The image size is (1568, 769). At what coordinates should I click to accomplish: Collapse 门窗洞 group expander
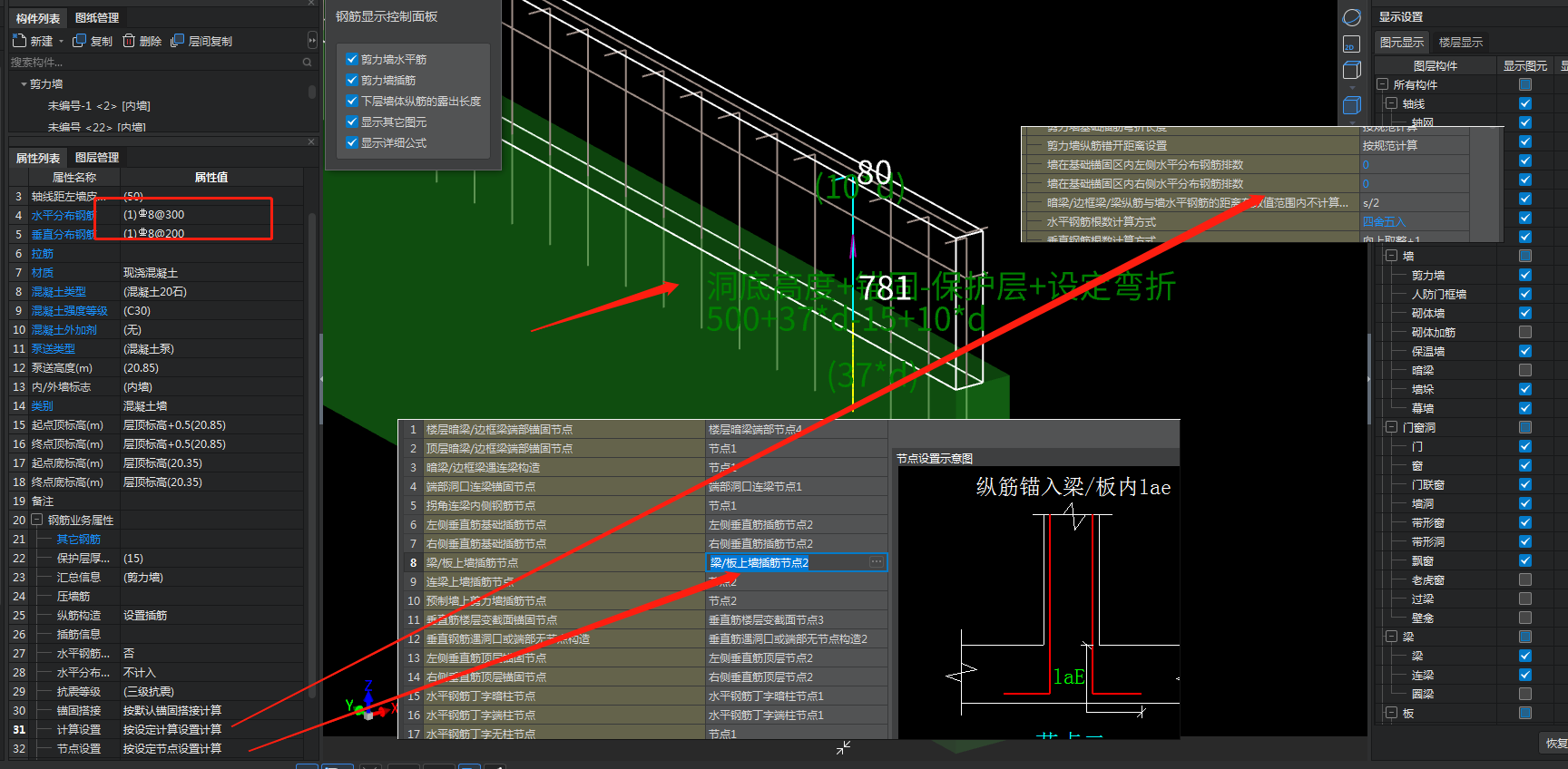tap(1391, 427)
